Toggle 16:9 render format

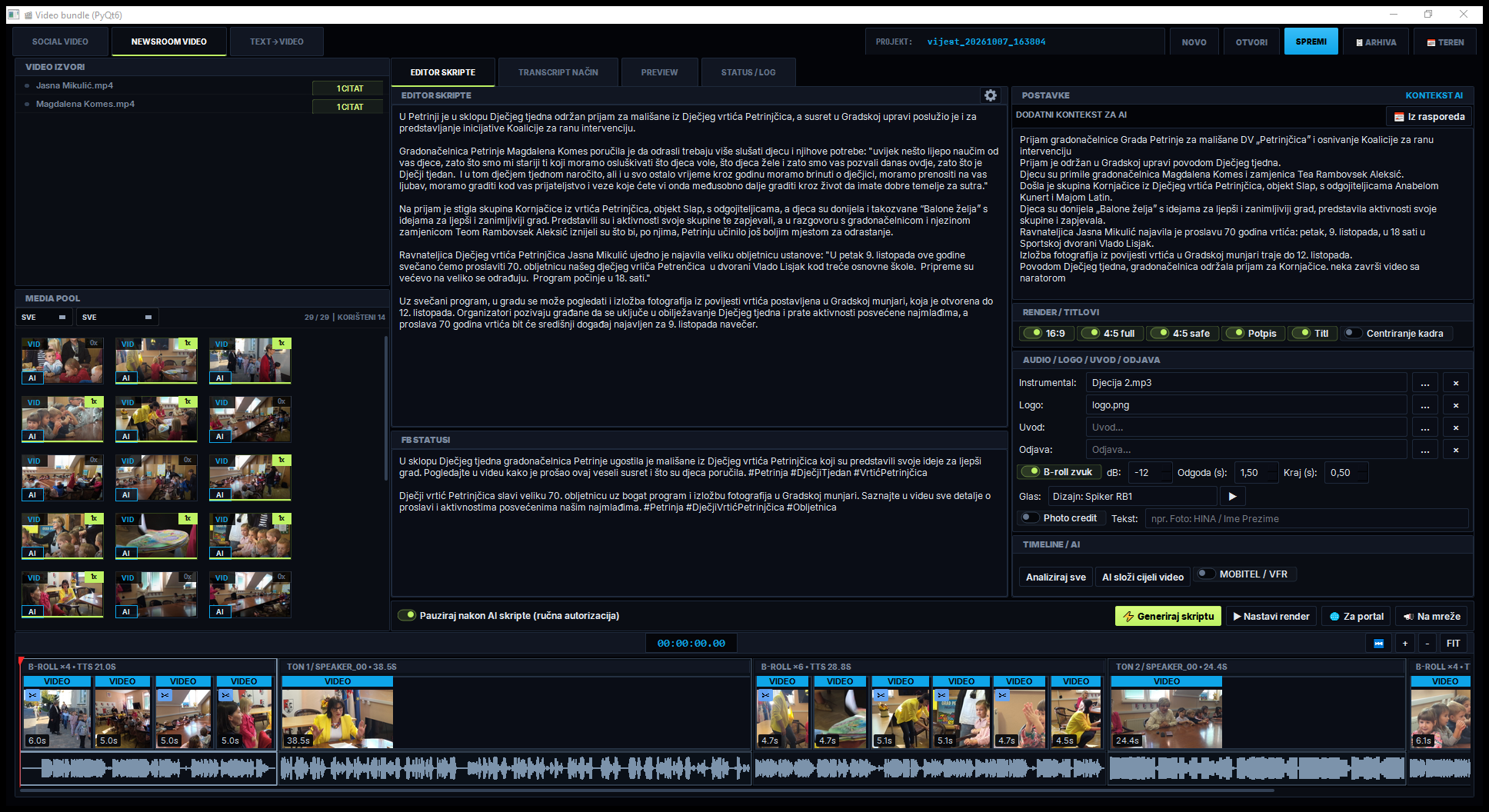click(1046, 334)
